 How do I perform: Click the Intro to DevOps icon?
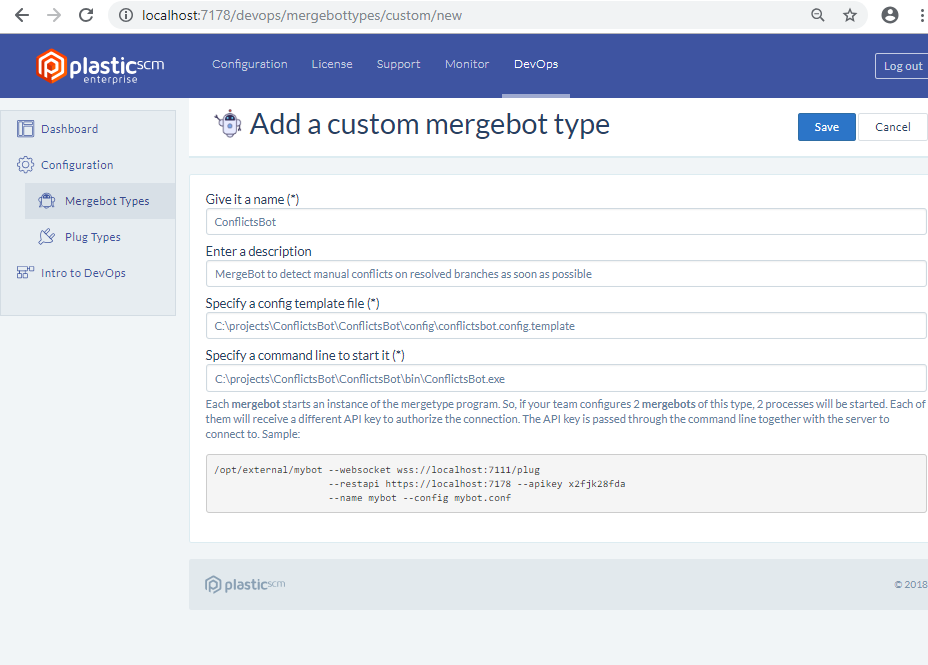25,272
